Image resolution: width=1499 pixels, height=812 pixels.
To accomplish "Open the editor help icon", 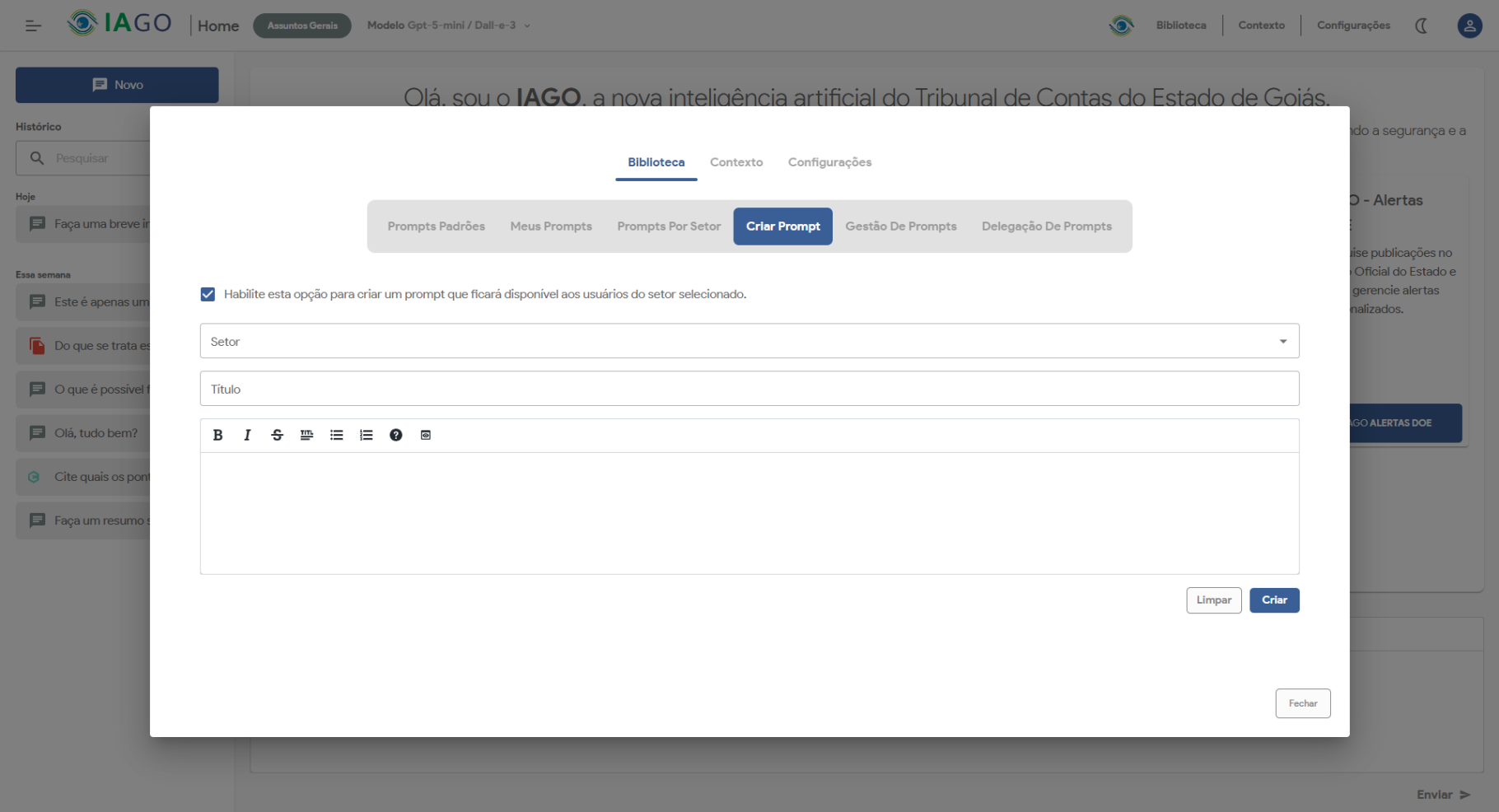I will 395,435.
